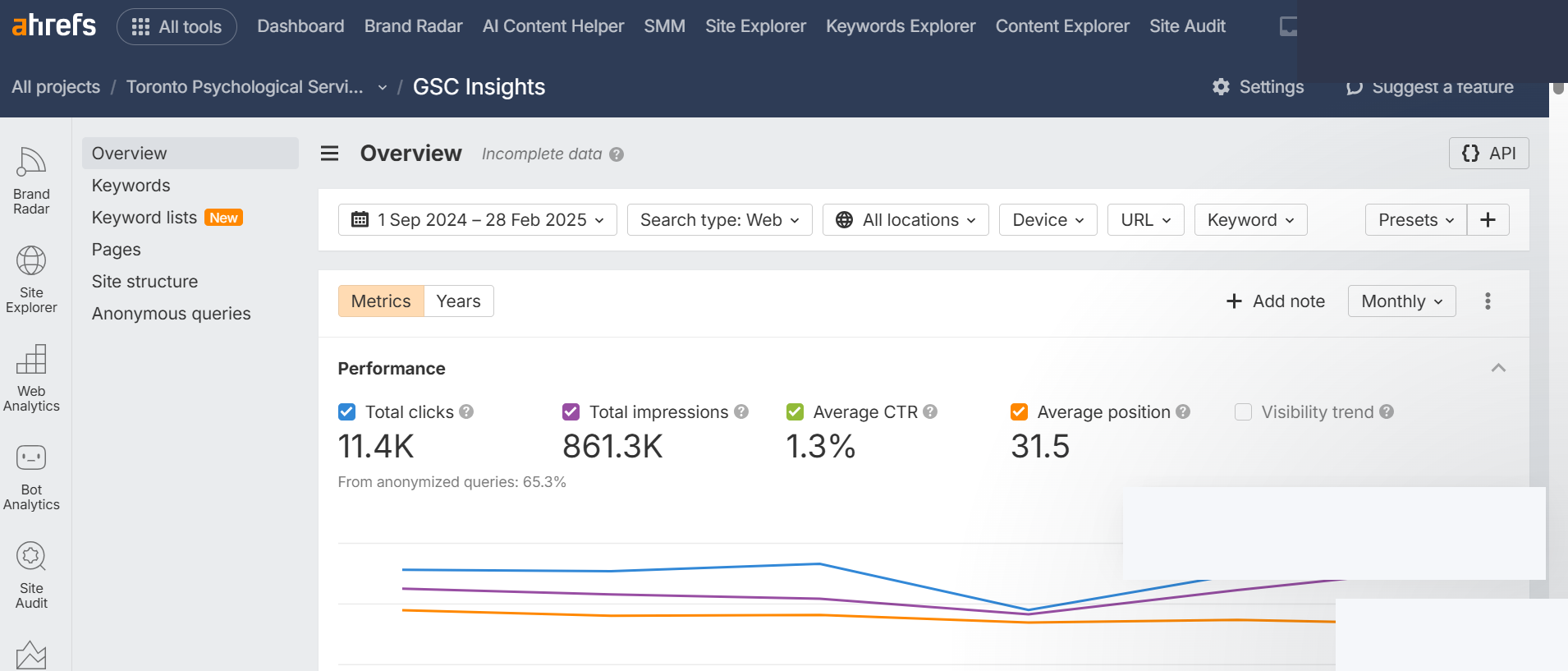1568x671 pixels.
Task: Open the Device filter dropdown
Action: click(1048, 219)
